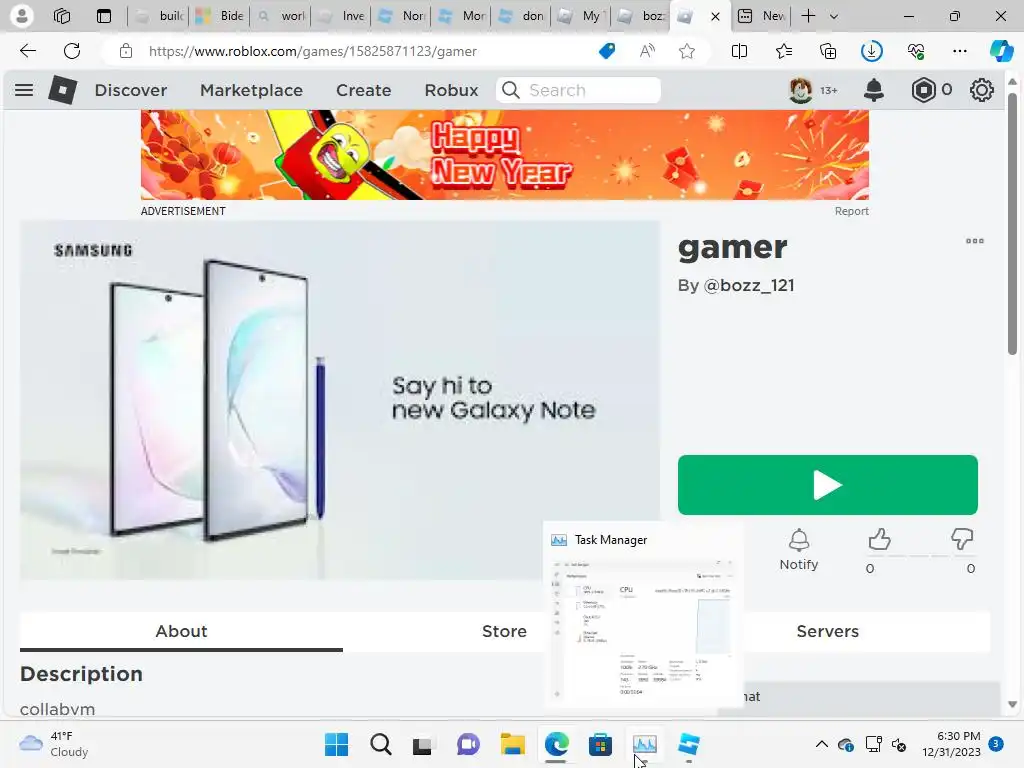Open the tab actions menu icon

point(104,16)
